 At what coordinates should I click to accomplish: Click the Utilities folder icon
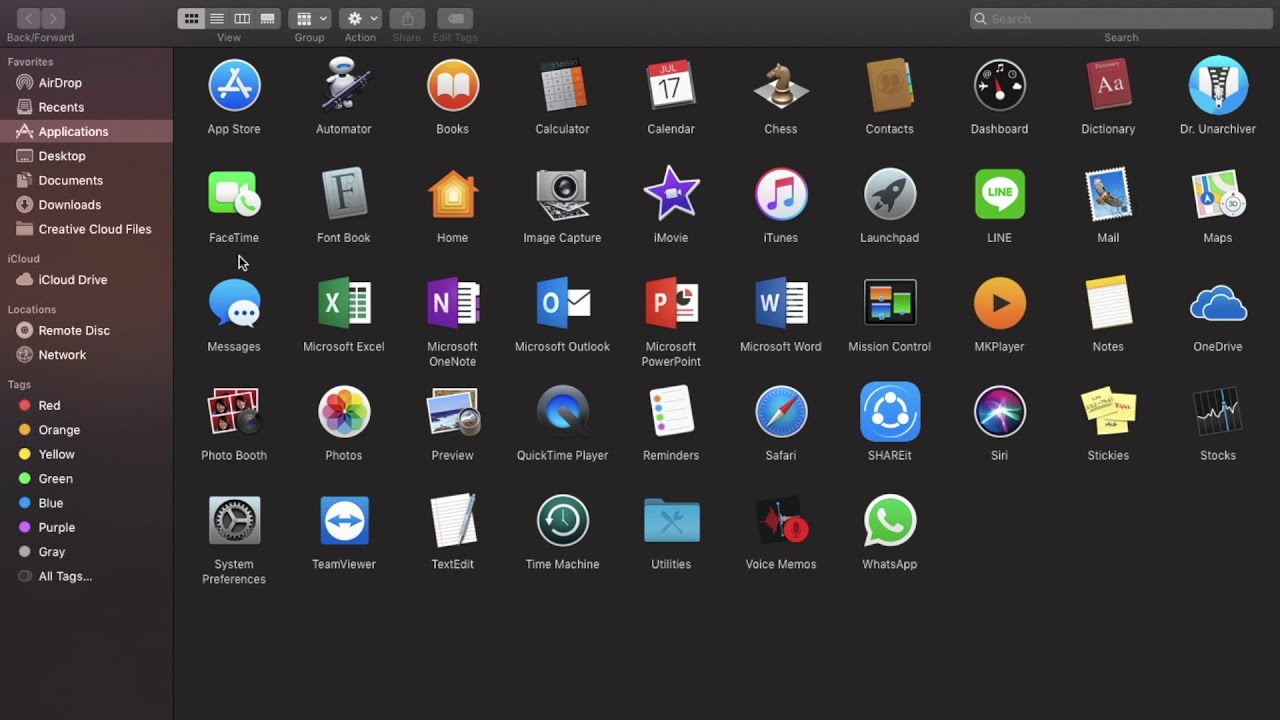click(x=671, y=521)
